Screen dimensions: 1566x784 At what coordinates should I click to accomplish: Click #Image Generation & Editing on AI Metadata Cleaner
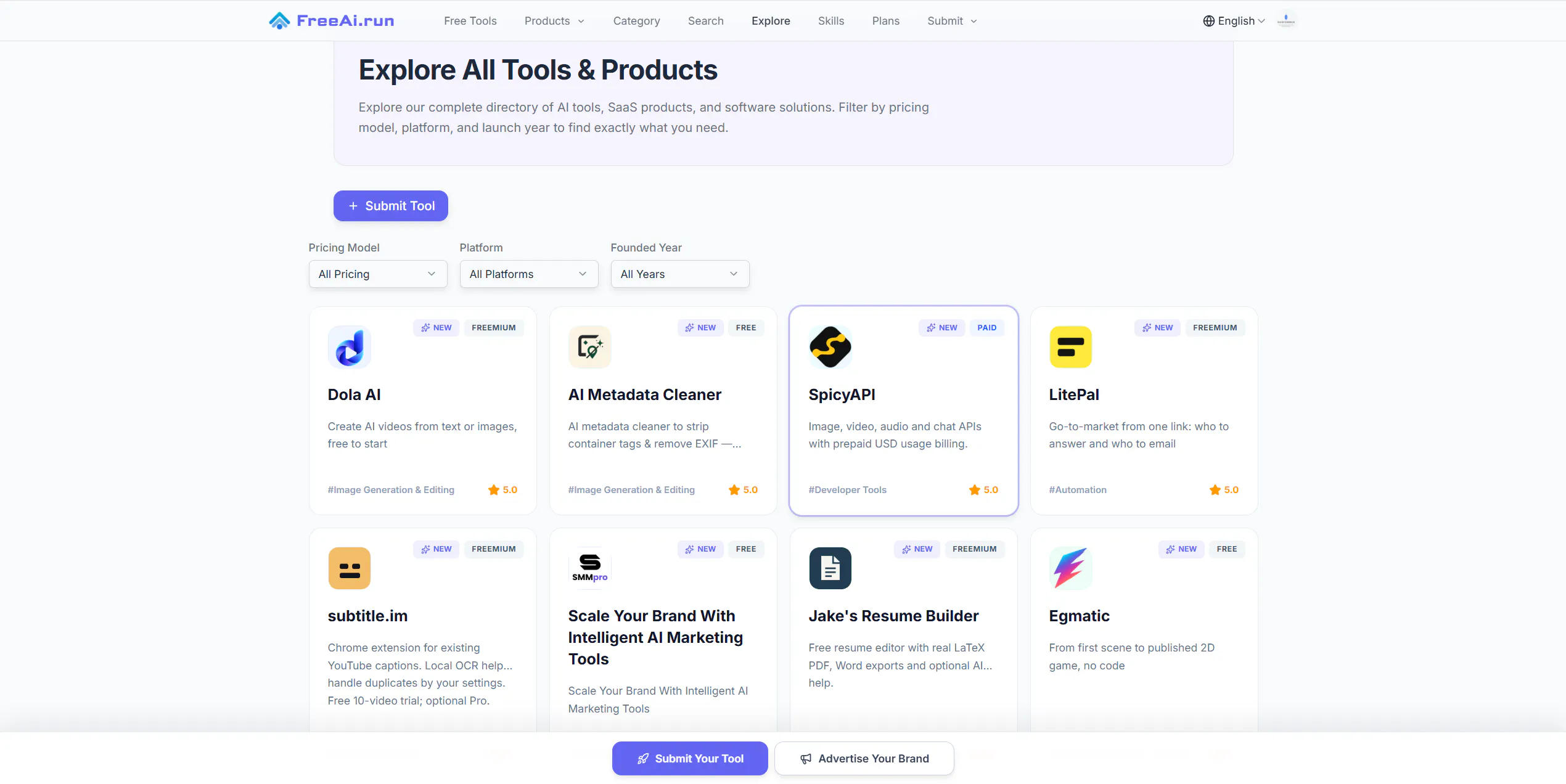coord(631,490)
